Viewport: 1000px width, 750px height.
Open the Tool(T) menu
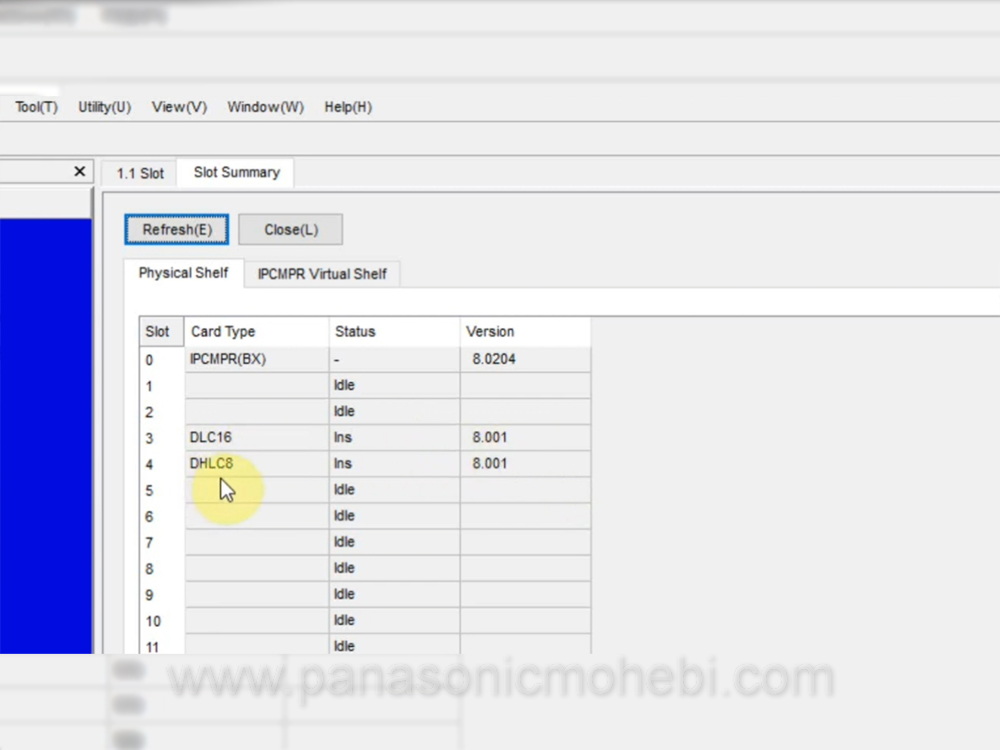click(x=36, y=107)
